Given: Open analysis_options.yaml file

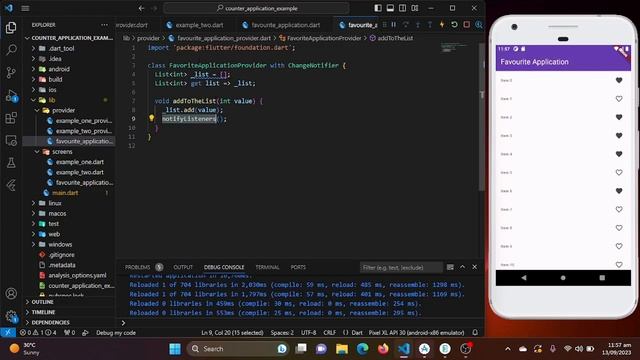Looking at the screenshot, I should pos(77,276).
